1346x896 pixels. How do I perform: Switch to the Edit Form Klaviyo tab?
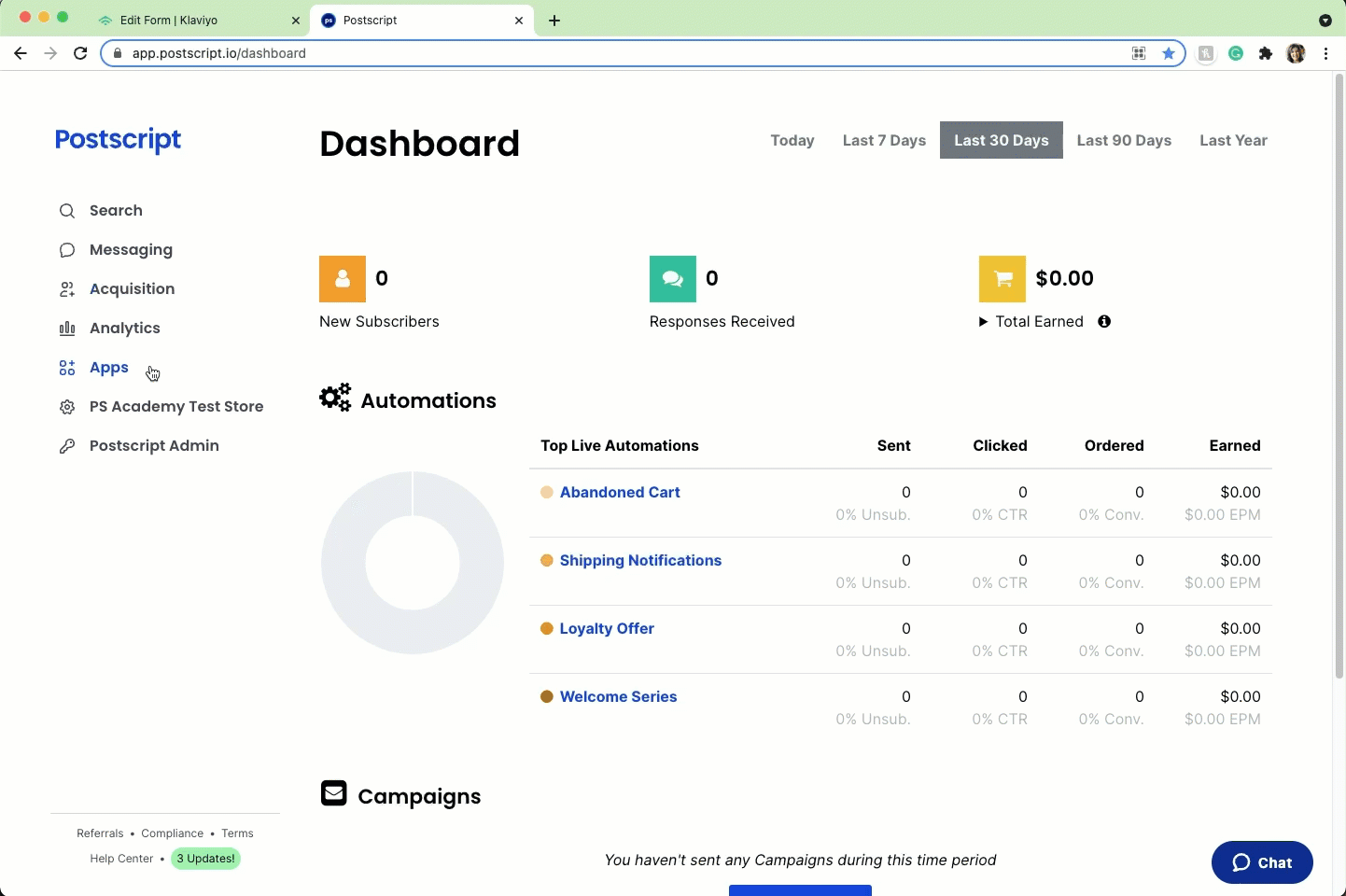coord(168,20)
